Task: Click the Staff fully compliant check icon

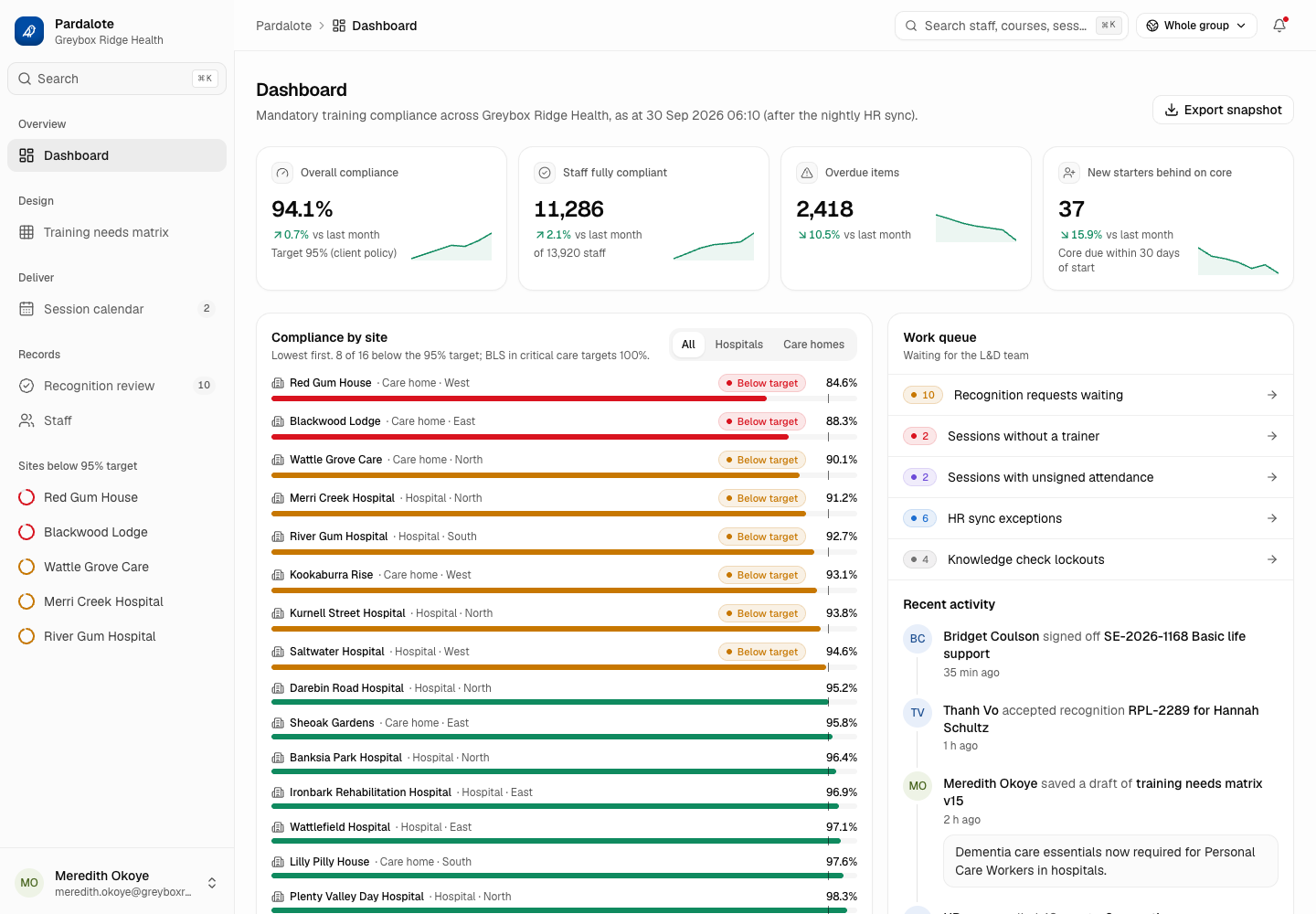Action: coord(545,173)
